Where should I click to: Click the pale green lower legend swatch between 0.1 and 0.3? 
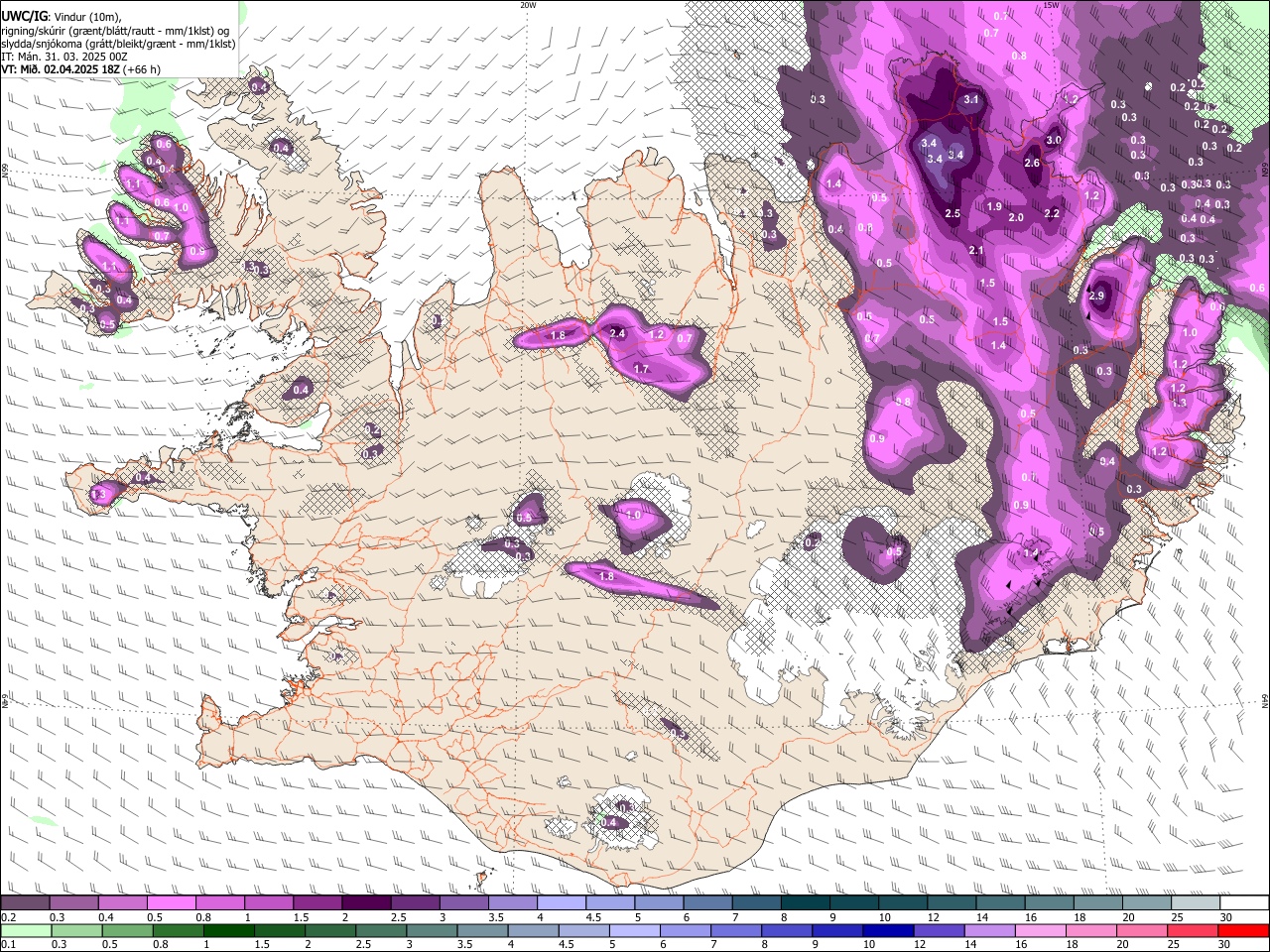pos(25,930)
